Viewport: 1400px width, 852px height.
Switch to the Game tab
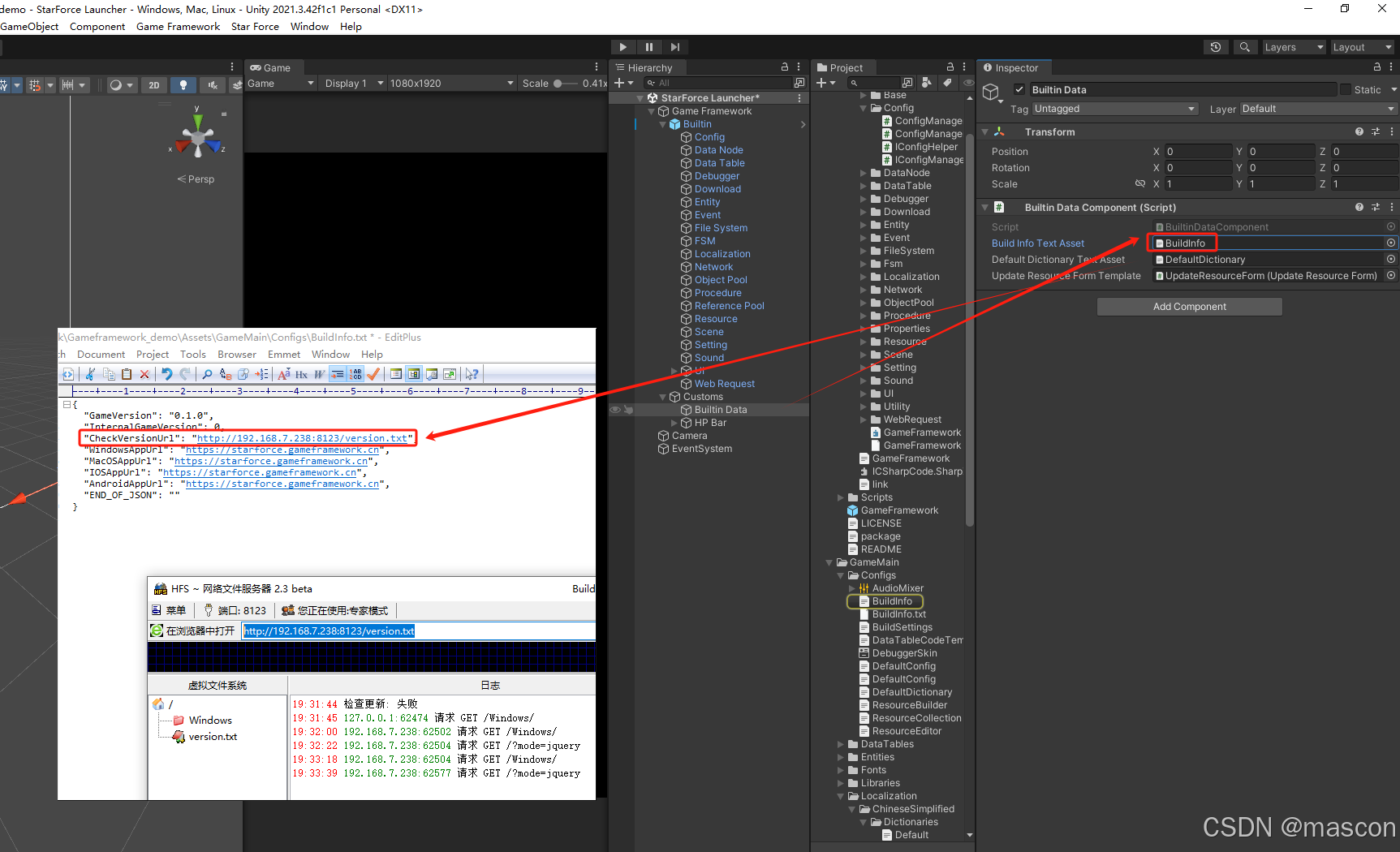[273, 67]
